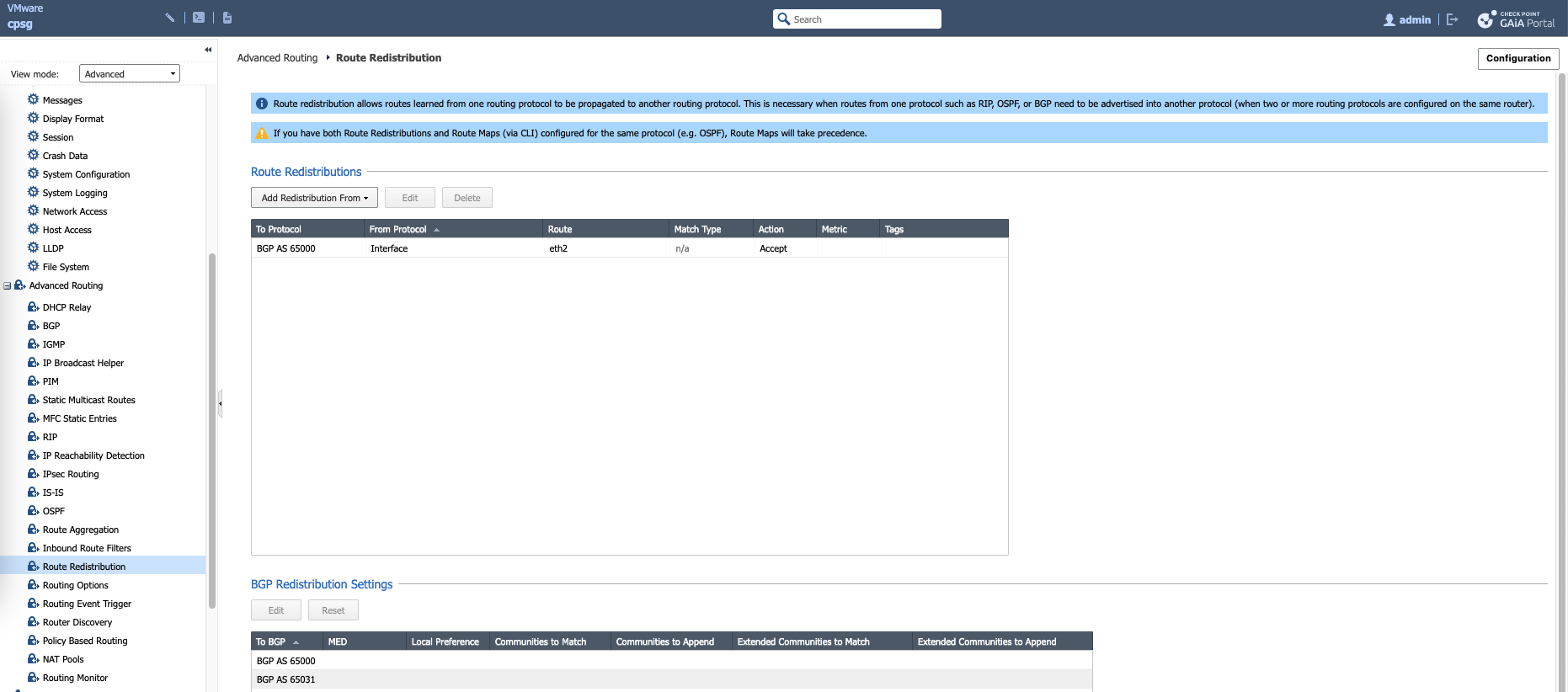Click the magnifier icon in search box
The width and height of the screenshot is (1568, 692).
click(x=784, y=19)
